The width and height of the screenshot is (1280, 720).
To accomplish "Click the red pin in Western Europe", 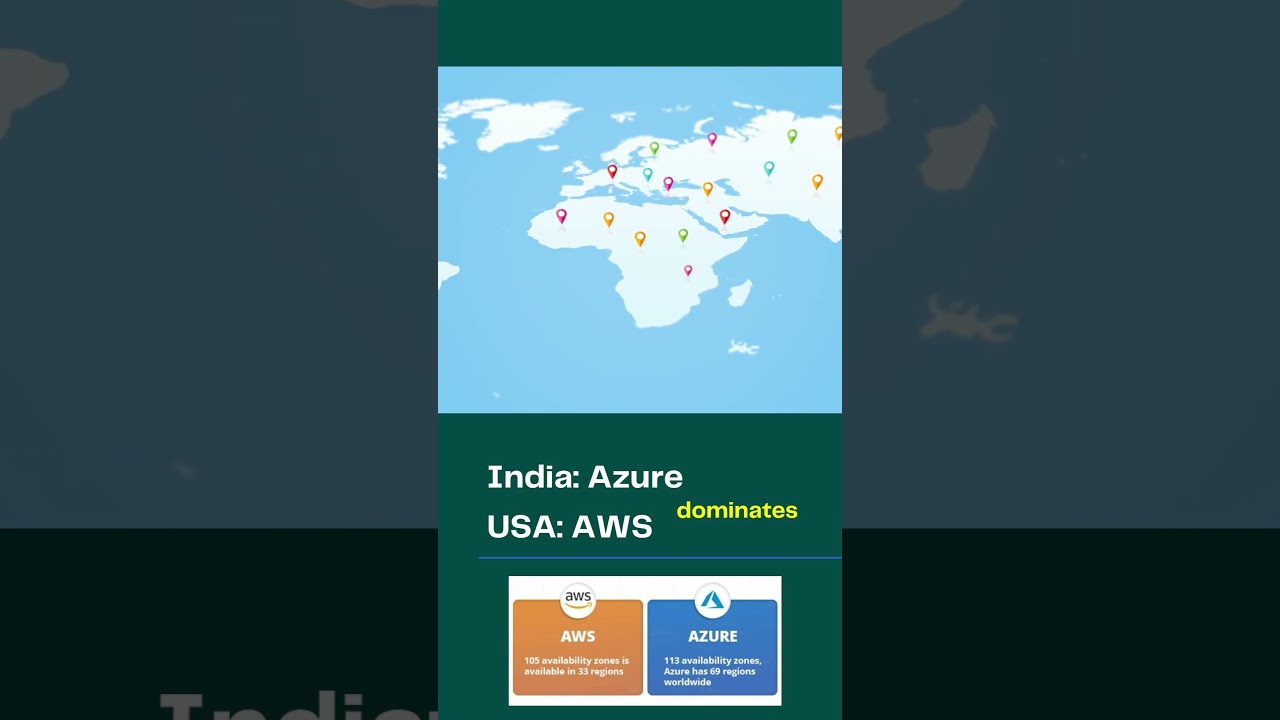I will (612, 171).
